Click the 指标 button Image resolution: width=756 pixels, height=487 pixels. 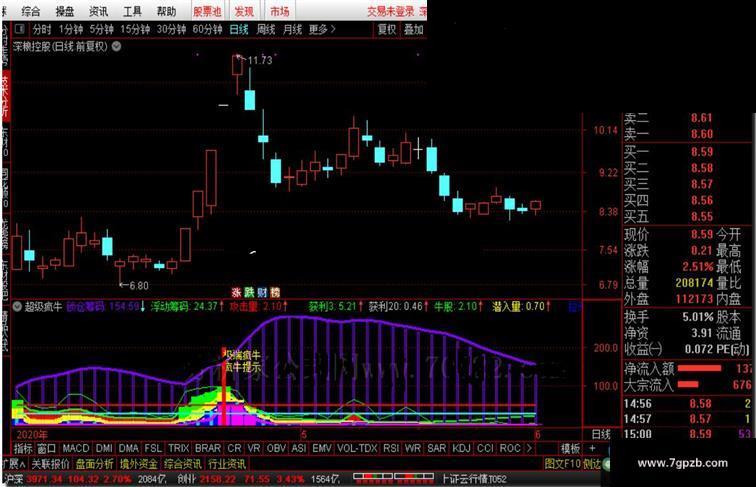(23, 448)
